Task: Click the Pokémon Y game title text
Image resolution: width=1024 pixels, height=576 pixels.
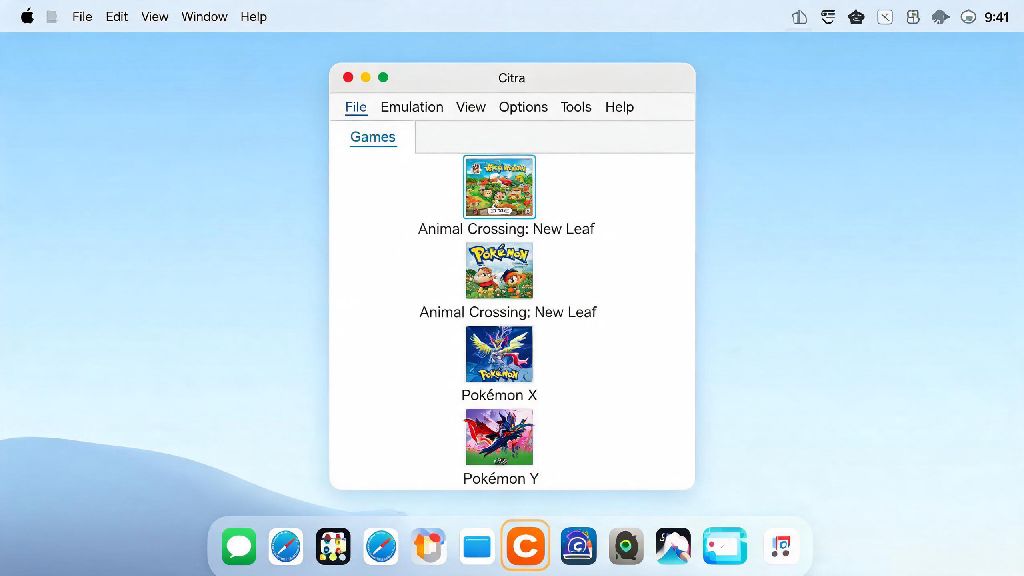Action: point(501,479)
